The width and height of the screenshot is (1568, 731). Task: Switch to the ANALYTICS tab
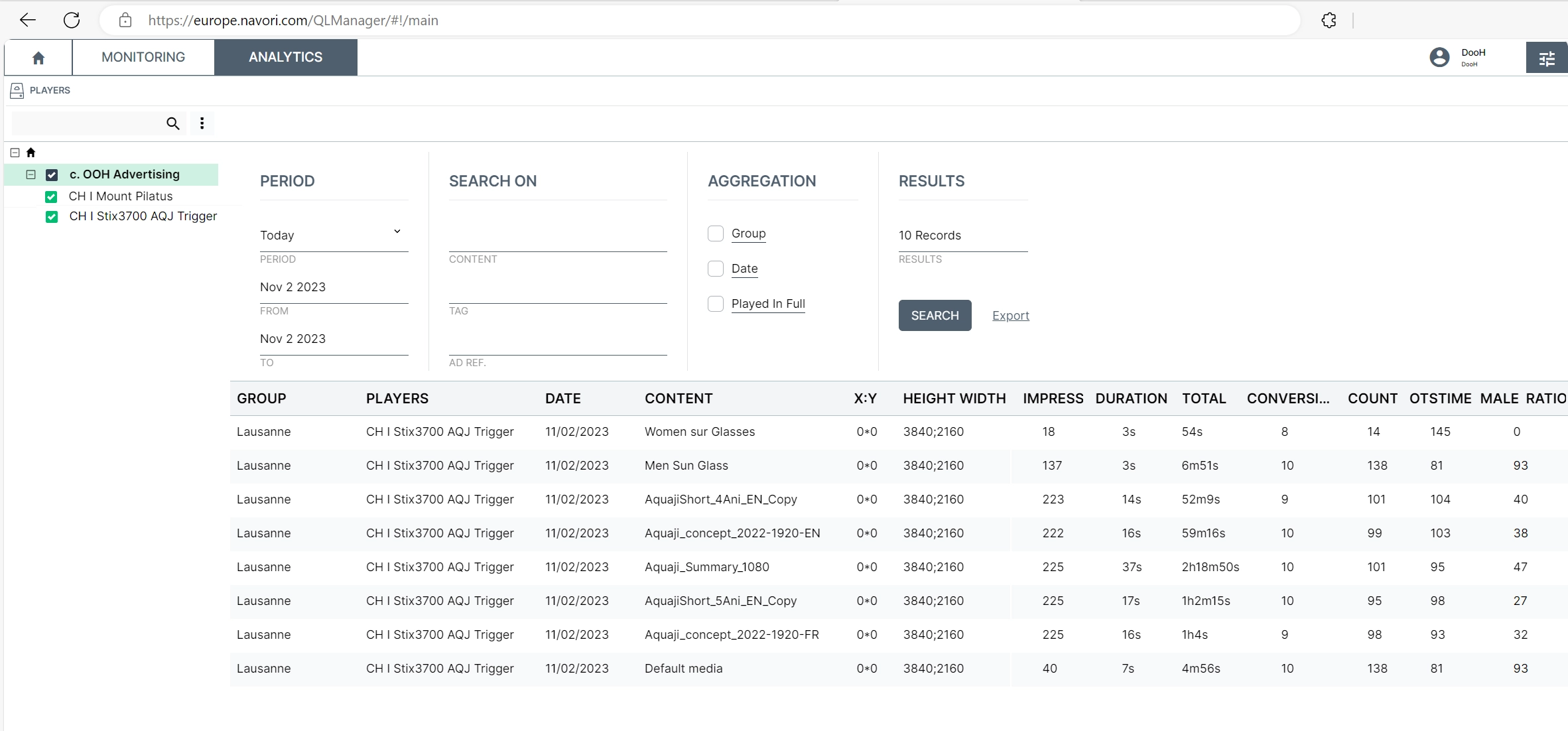[x=286, y=57]
